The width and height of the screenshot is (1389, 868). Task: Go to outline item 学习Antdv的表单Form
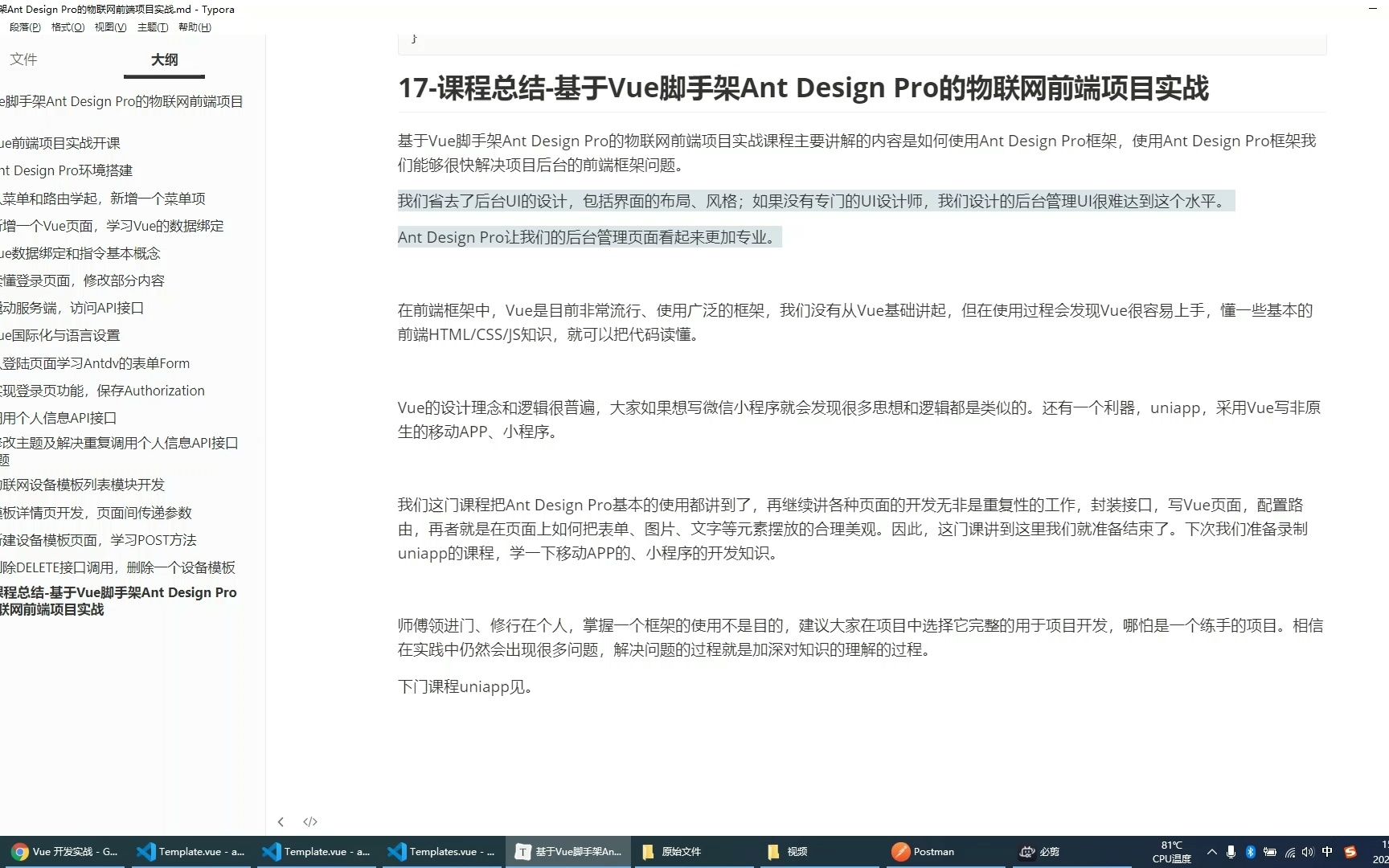[x=95, y=363]
